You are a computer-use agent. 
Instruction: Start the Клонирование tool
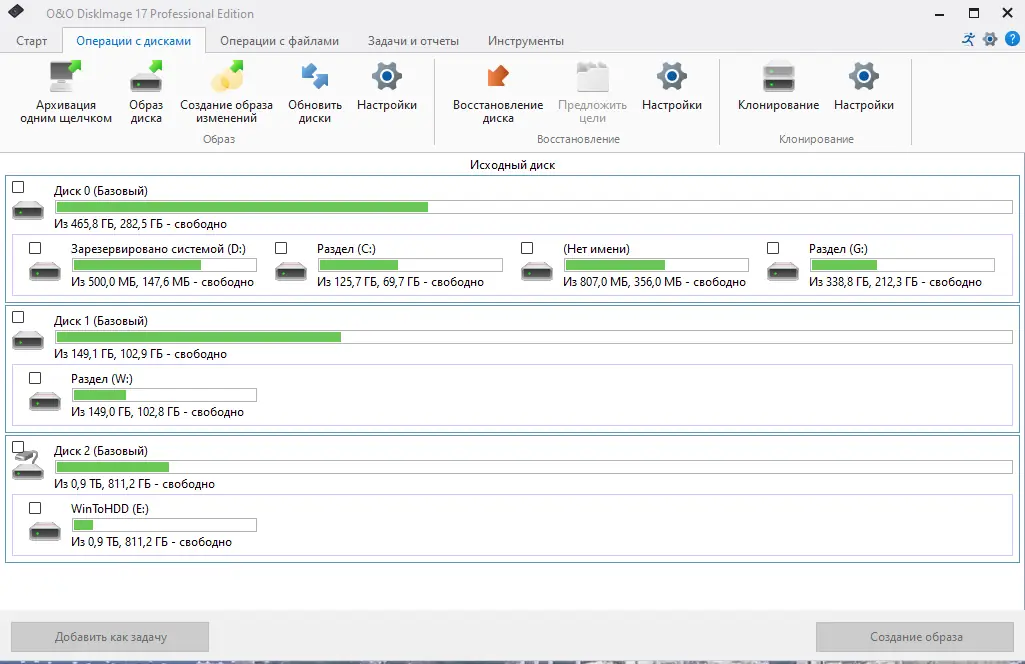(x=778, y=86)
